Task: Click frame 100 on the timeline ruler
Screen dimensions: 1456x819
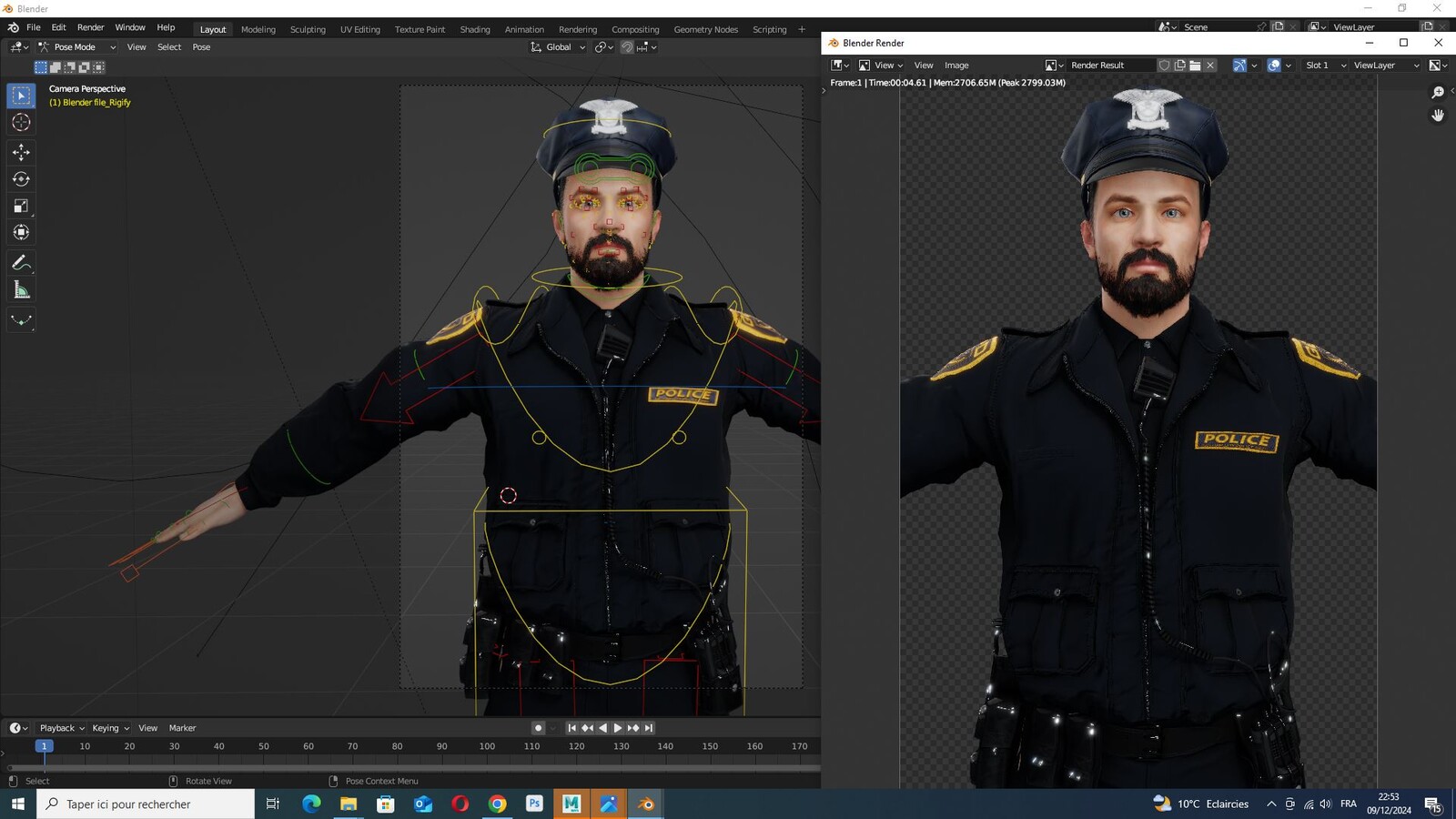Action: [487, 746]
